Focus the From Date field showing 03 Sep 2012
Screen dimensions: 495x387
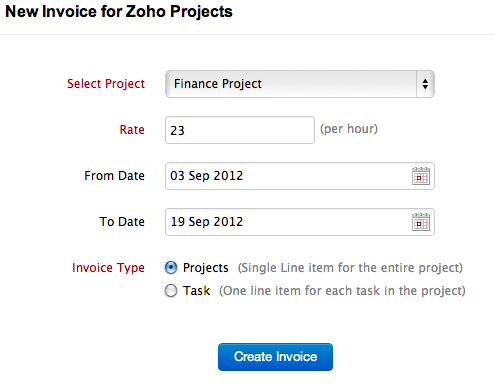click(x=300, y=176)
